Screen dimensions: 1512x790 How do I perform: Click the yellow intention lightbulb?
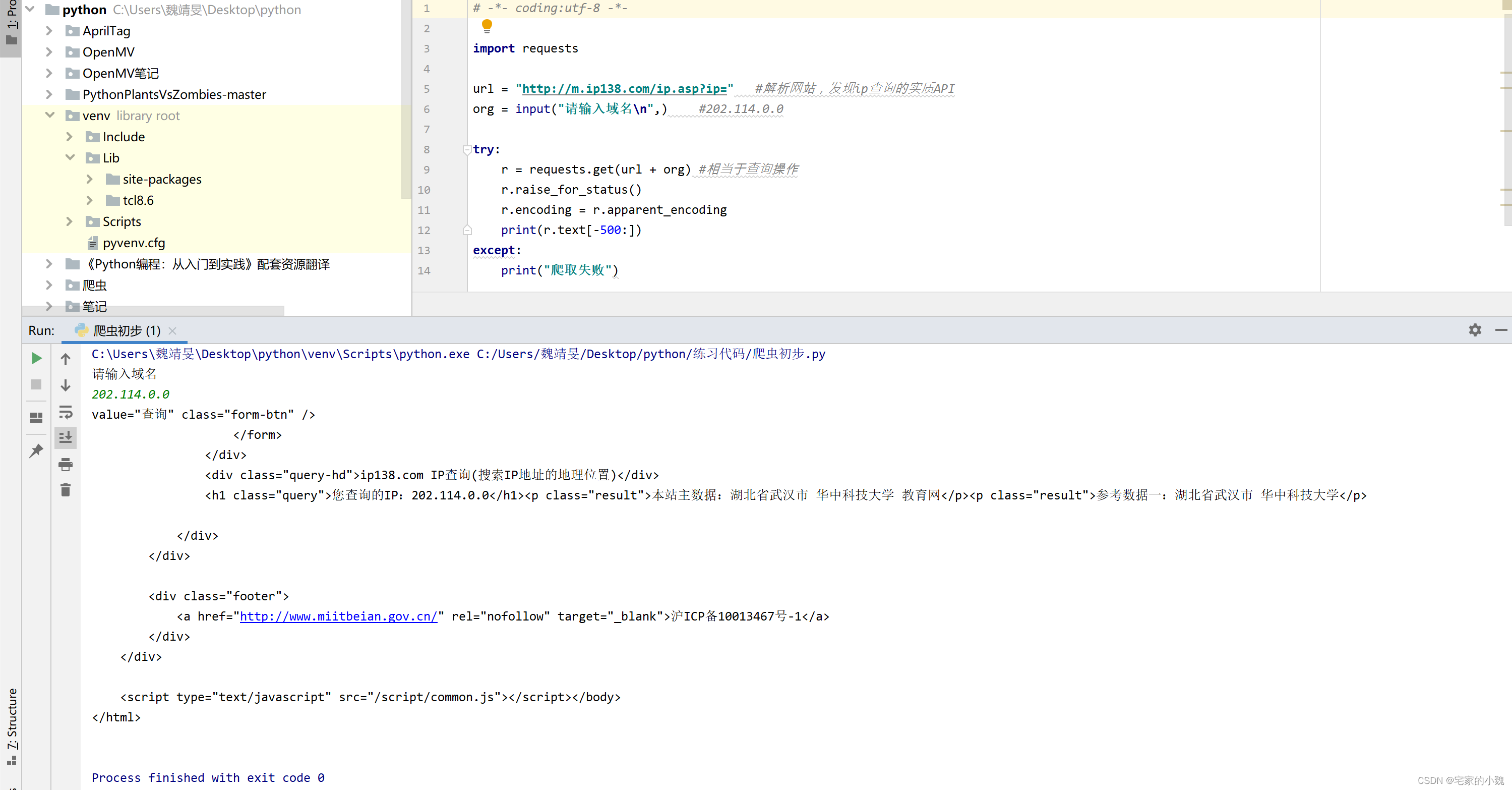point(487,26)
